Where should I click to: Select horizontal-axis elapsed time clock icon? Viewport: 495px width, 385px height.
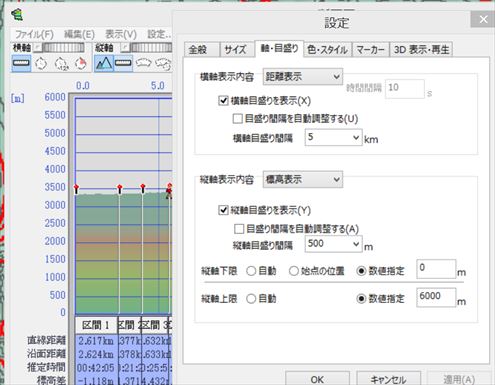click(41, 63)
